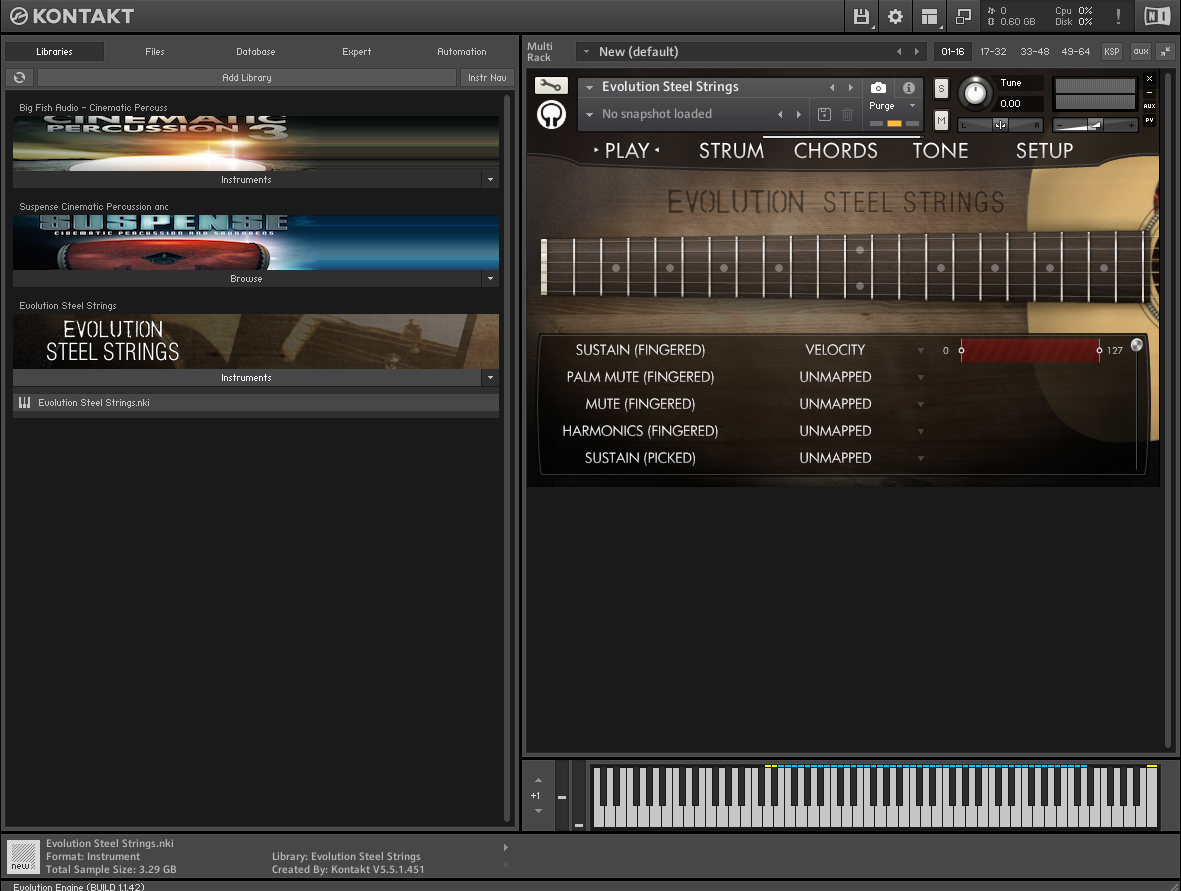The height and width of the screenshot is (891, 1181).
Task: Mute the instrument with M button
Action: click(941, 120)
